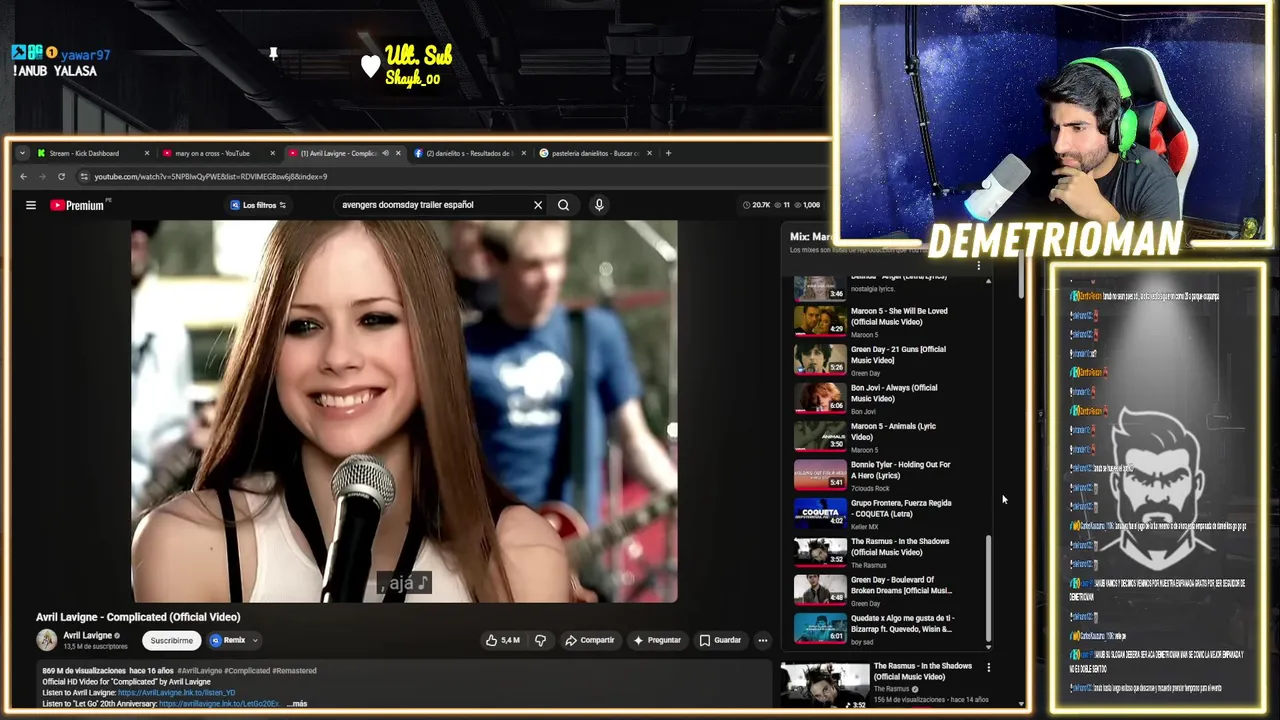Play Grupo Frontera COQUETA thumbnail
This screenshot has height=720, width=1280.
(x=820, y=513)
